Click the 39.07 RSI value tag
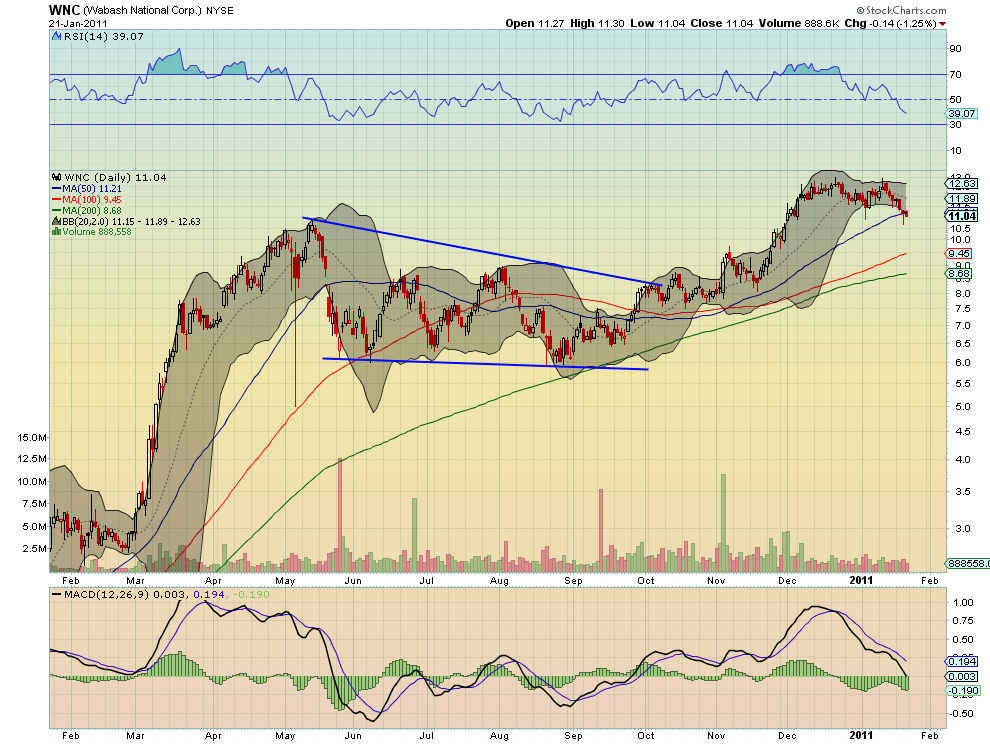The image size is (990, 744). pos(962,114)
